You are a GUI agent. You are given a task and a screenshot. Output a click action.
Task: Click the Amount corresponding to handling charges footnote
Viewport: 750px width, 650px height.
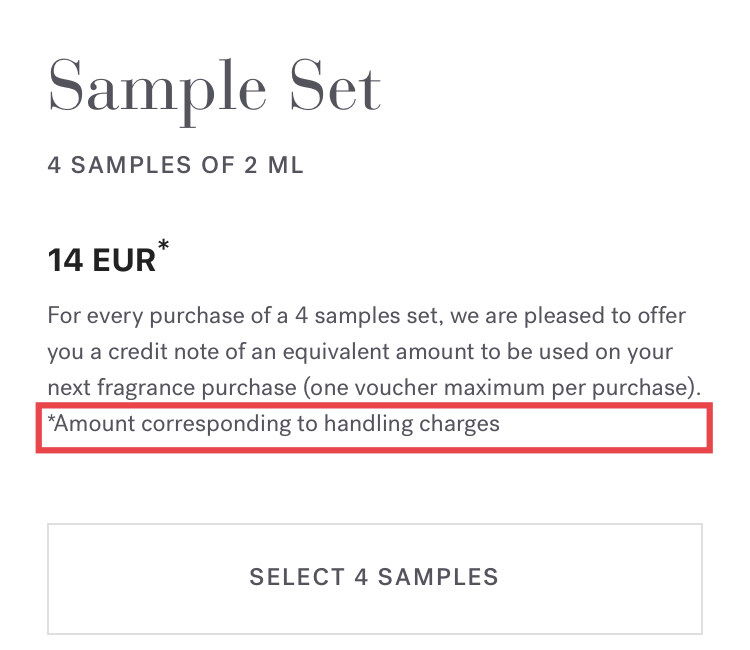(274, 424)
